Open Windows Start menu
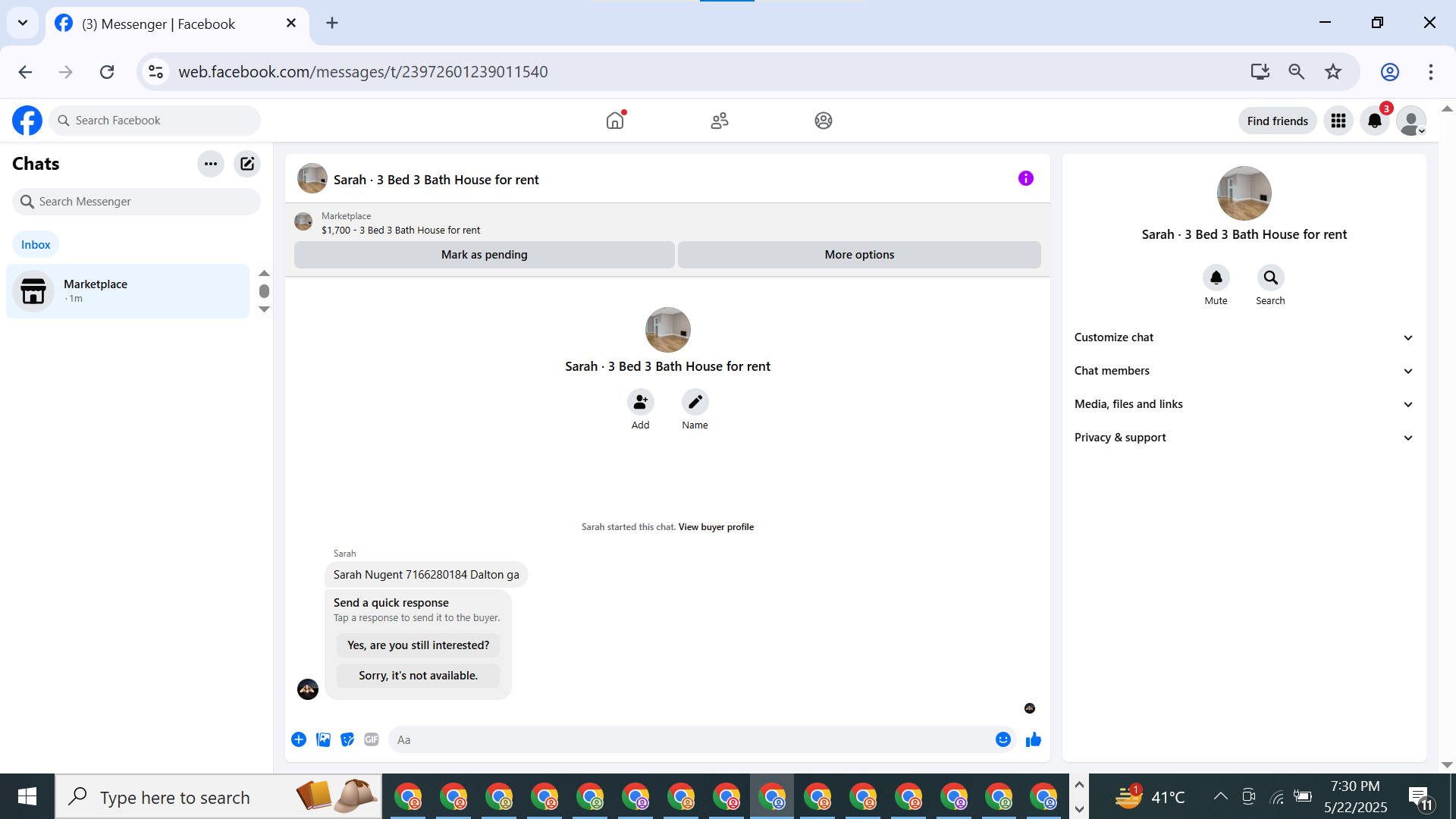This screenshot has height=819, width=1456. 27,796
